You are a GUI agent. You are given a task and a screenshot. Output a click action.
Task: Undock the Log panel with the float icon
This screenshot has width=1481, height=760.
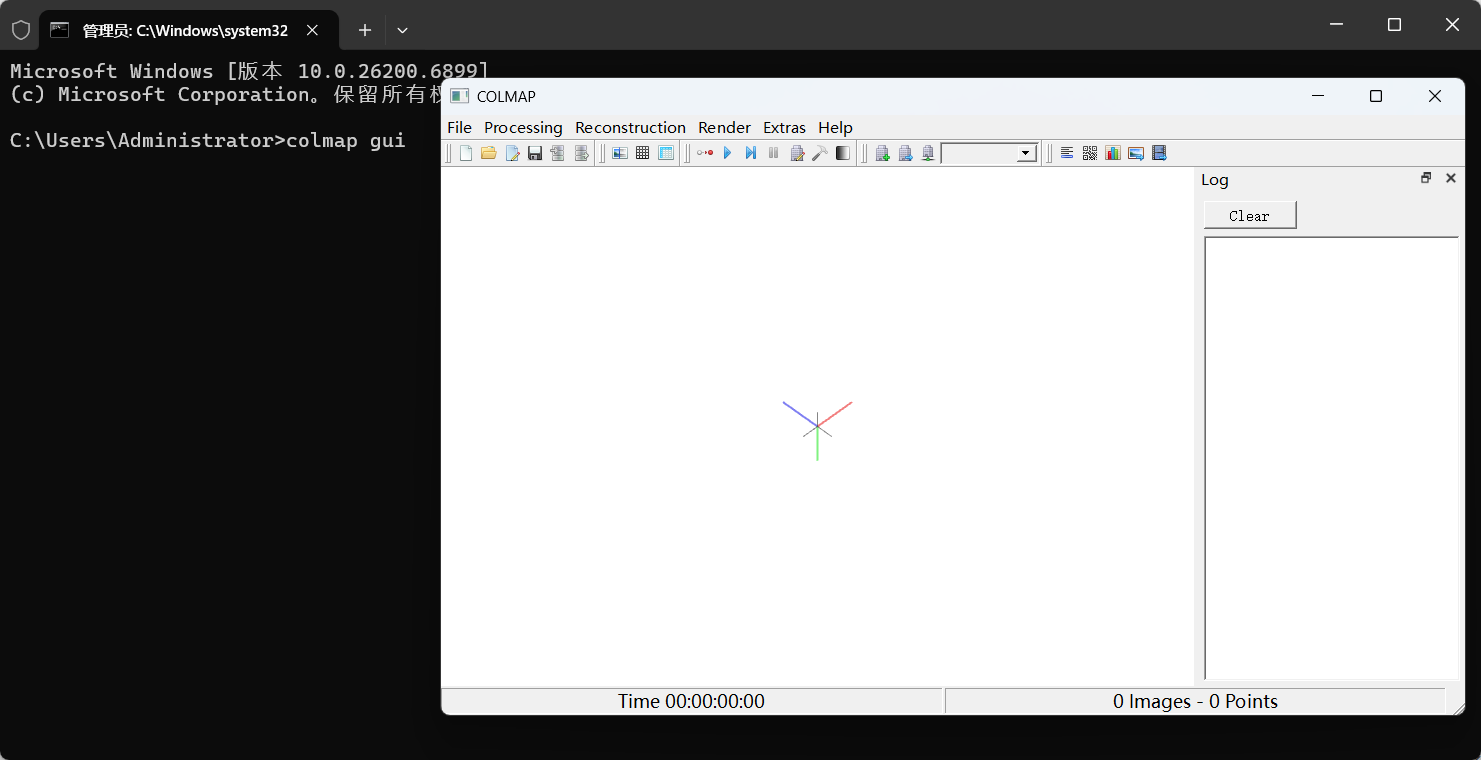point(1426,177)
